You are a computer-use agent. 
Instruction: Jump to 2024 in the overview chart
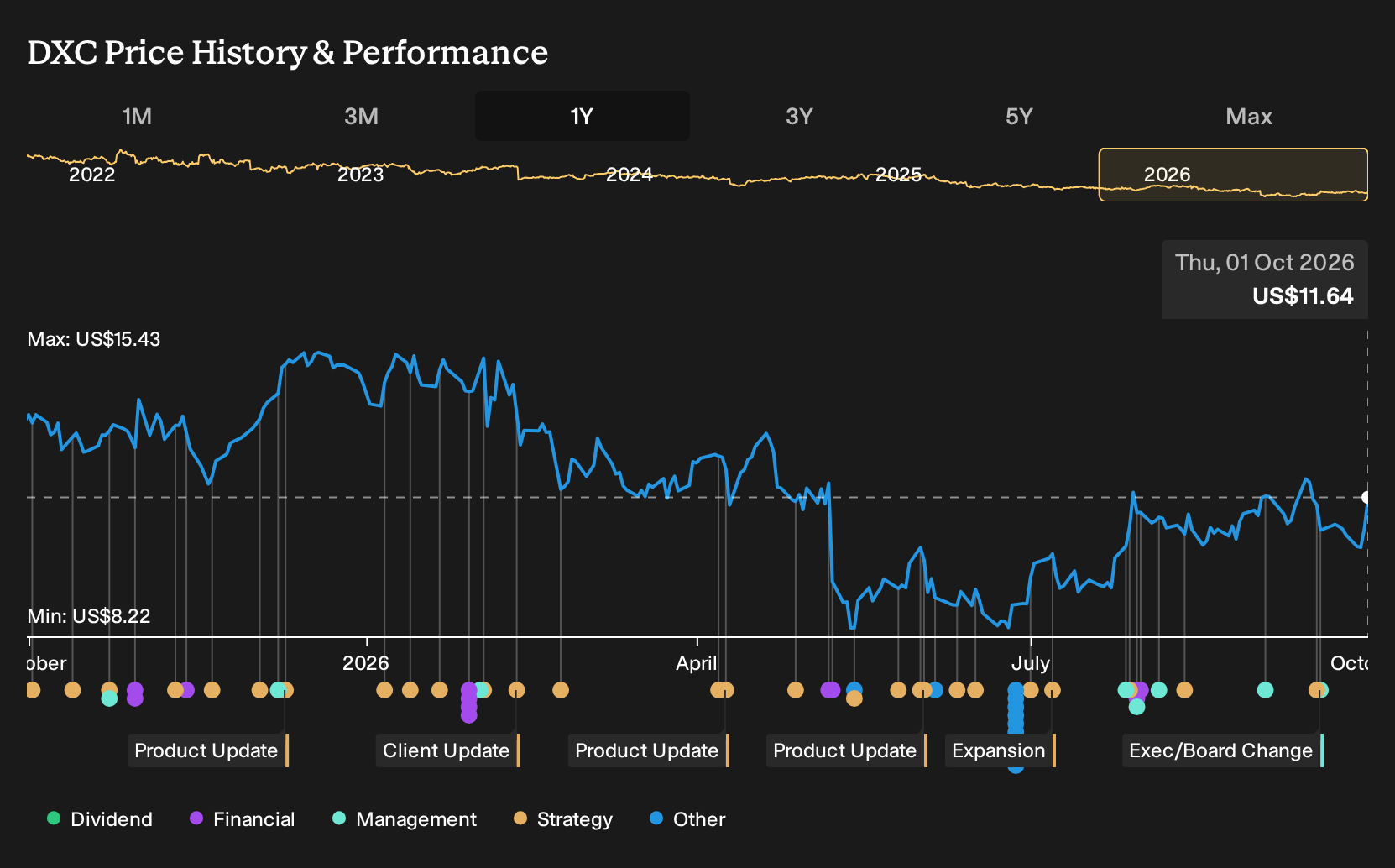(x=630, y=175)
